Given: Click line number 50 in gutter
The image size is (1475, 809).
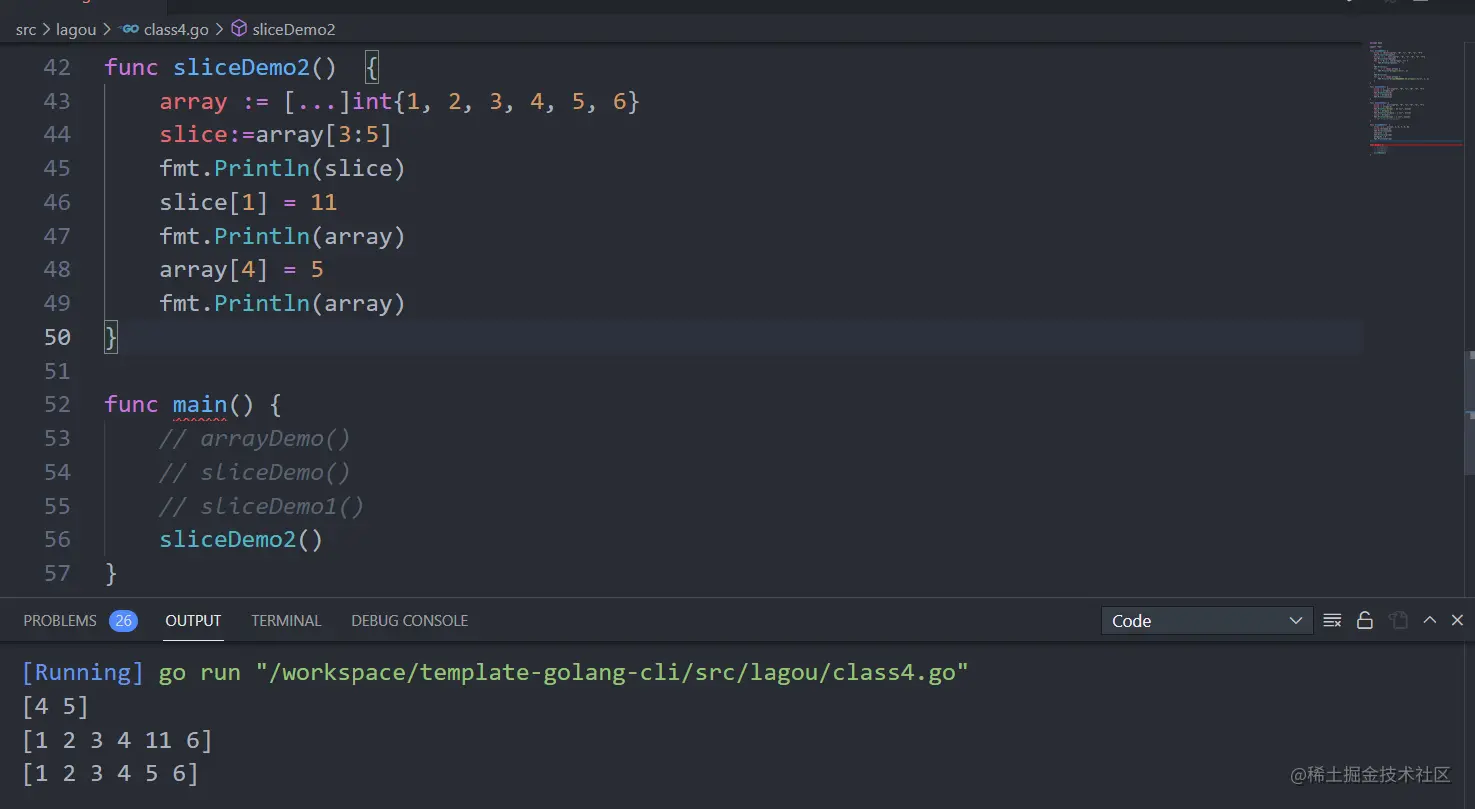Looking at the screenshot, I should tap(57, 337).
